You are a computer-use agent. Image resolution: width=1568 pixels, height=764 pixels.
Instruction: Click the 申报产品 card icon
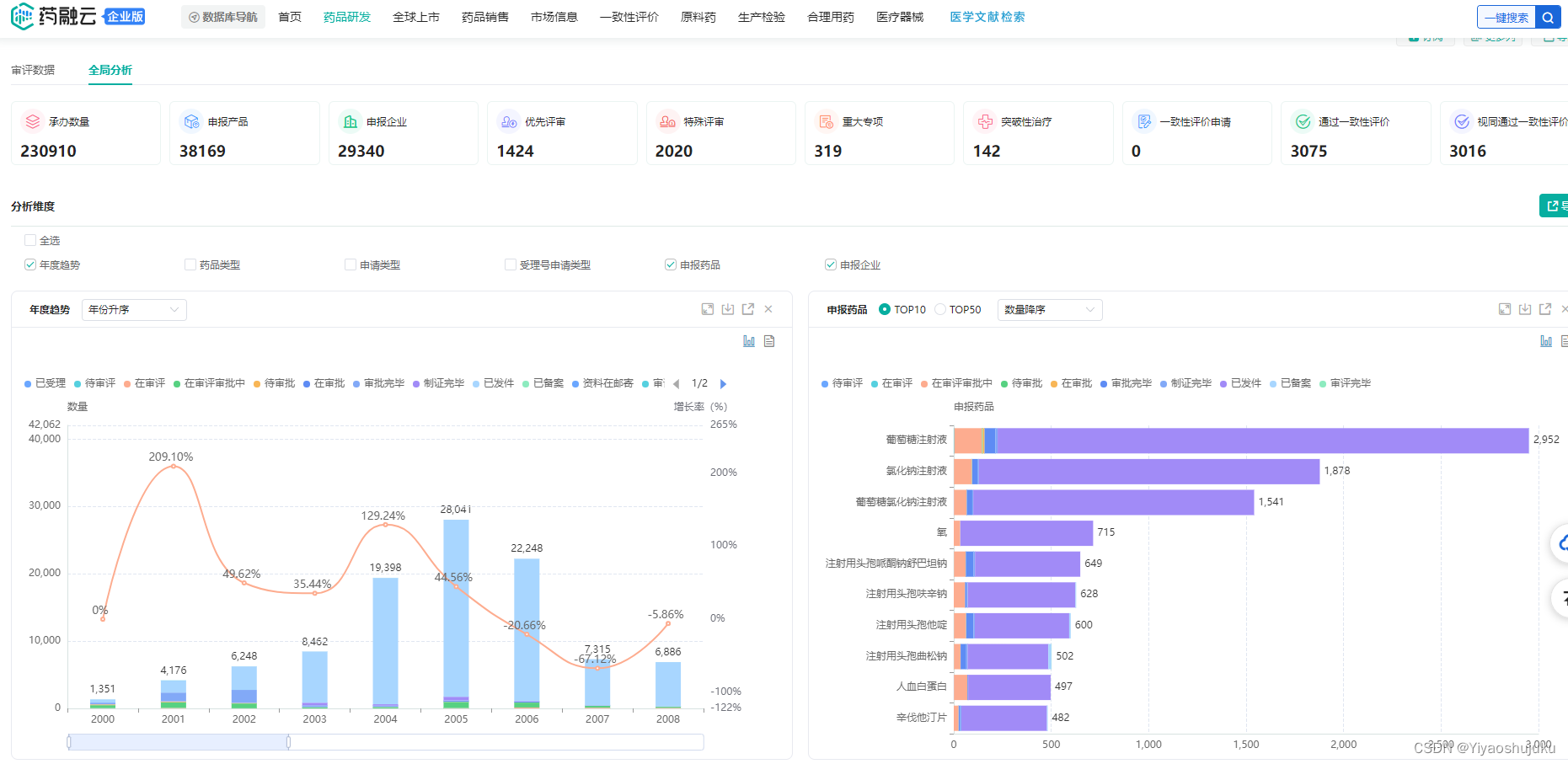pos(191,122)
